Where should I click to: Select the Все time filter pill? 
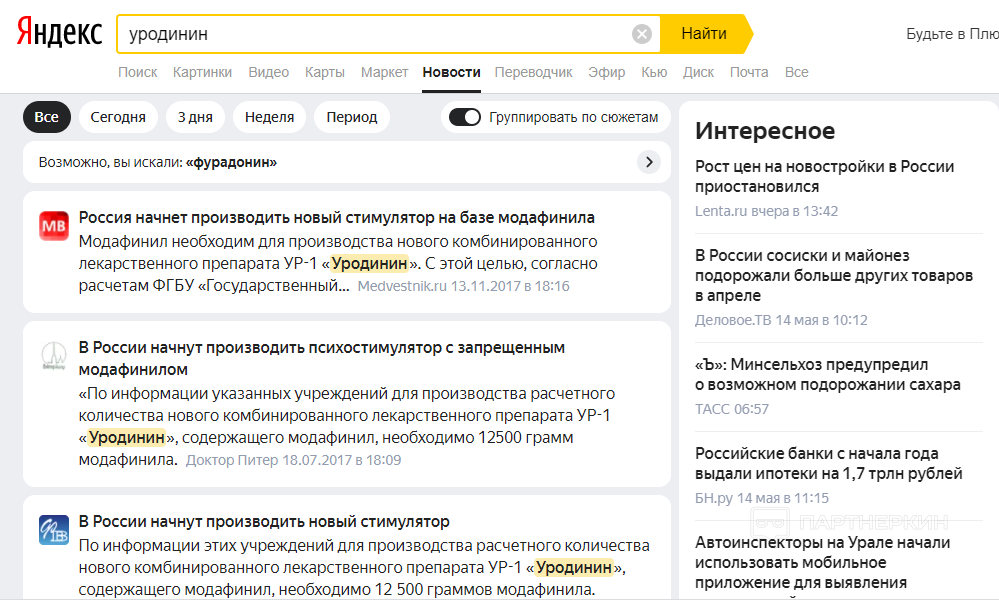[x=47, y=117]
